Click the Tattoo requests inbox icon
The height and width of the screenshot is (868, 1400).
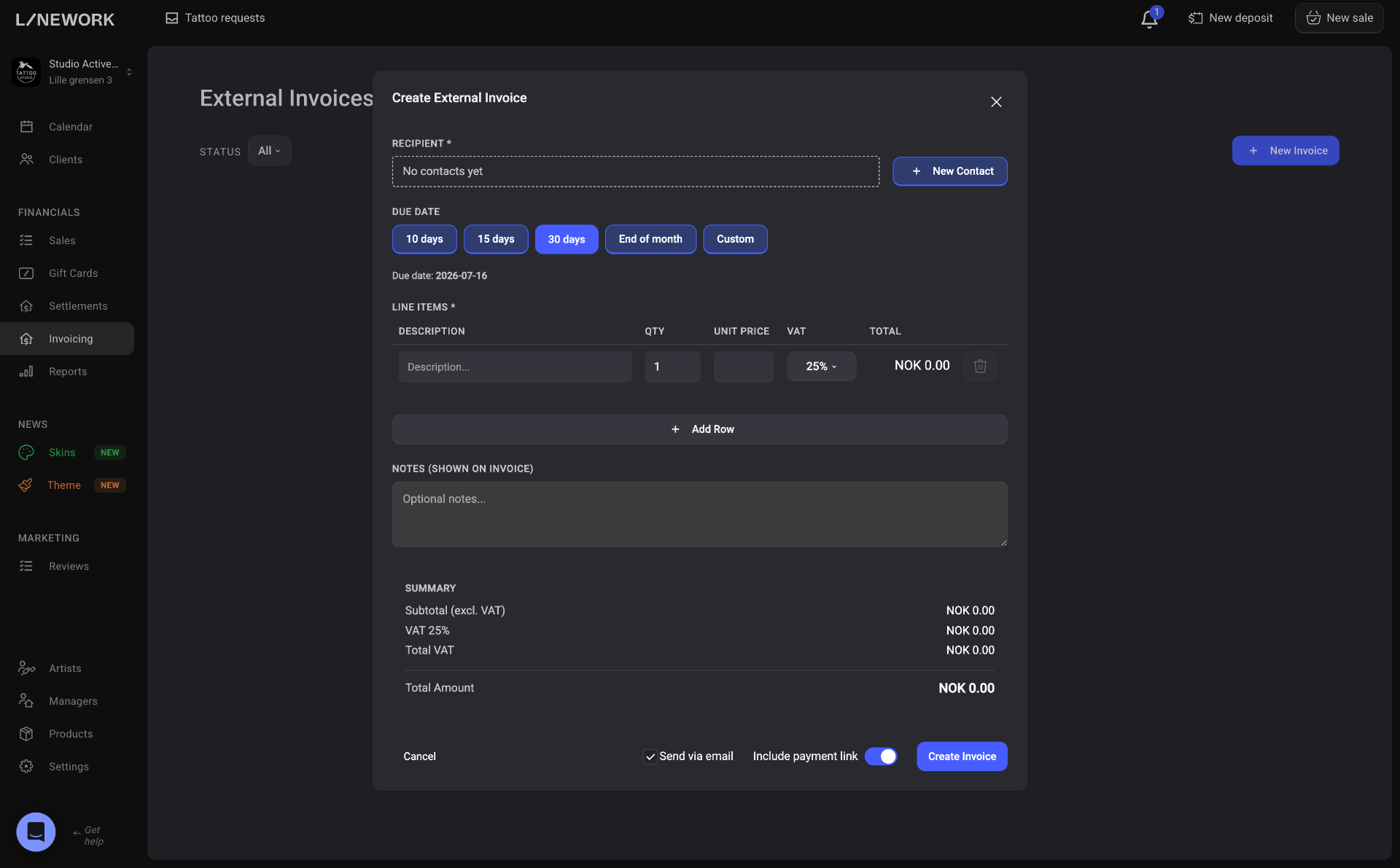point(172,18)
